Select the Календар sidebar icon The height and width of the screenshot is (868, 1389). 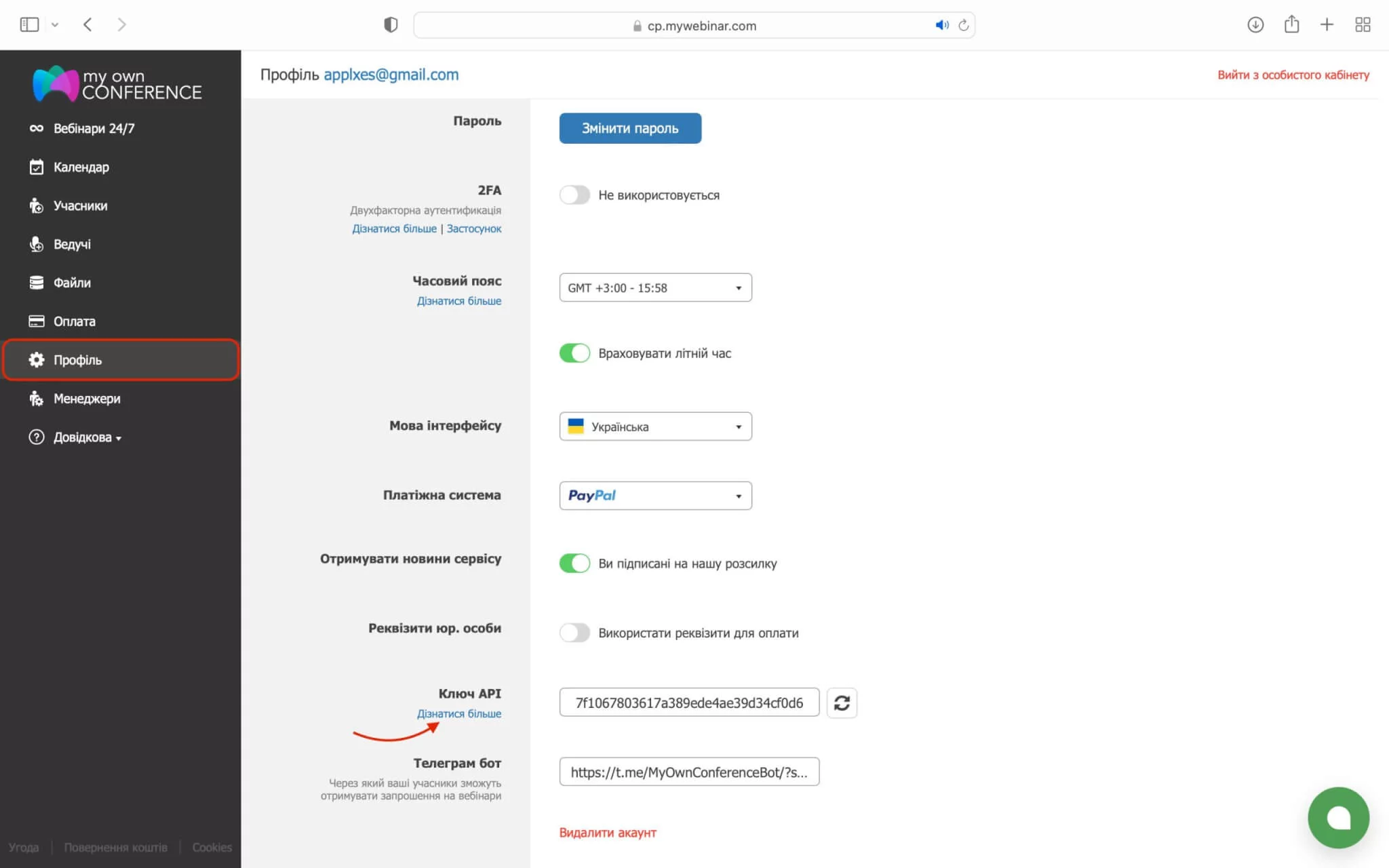coord(37,167)
